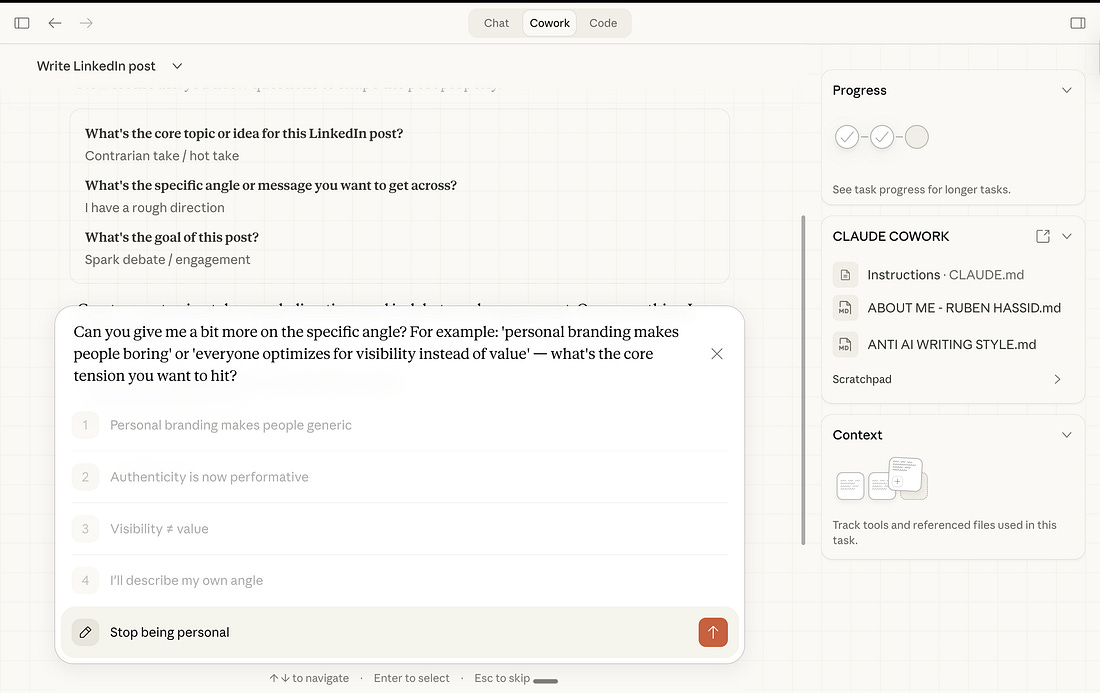Open ANTI AI WRITING STYLE.md file
This screenshot has height=693, width=1100.
pyautogui.click(x=951, y=344)
